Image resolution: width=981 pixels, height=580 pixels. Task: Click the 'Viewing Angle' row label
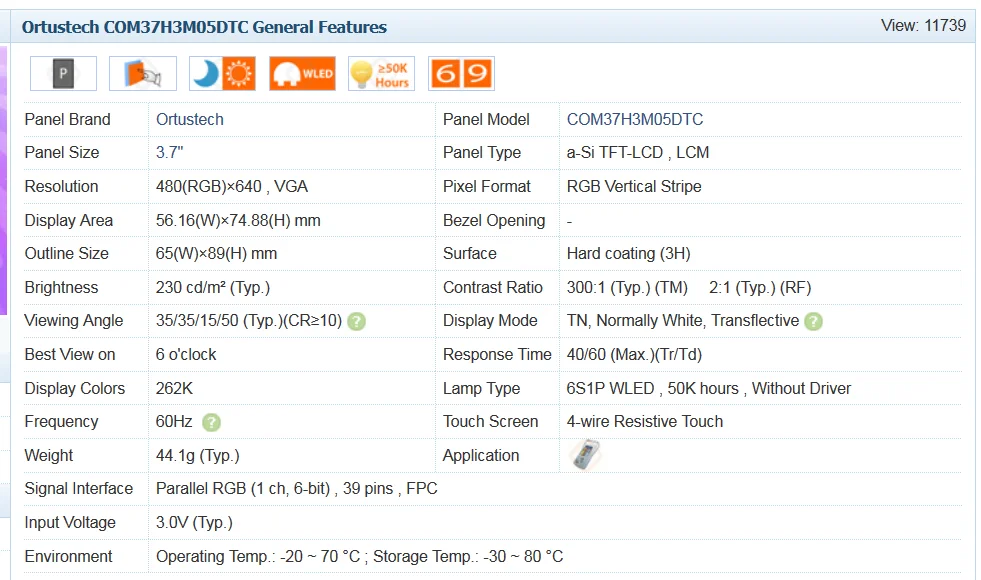click(74, 321)
